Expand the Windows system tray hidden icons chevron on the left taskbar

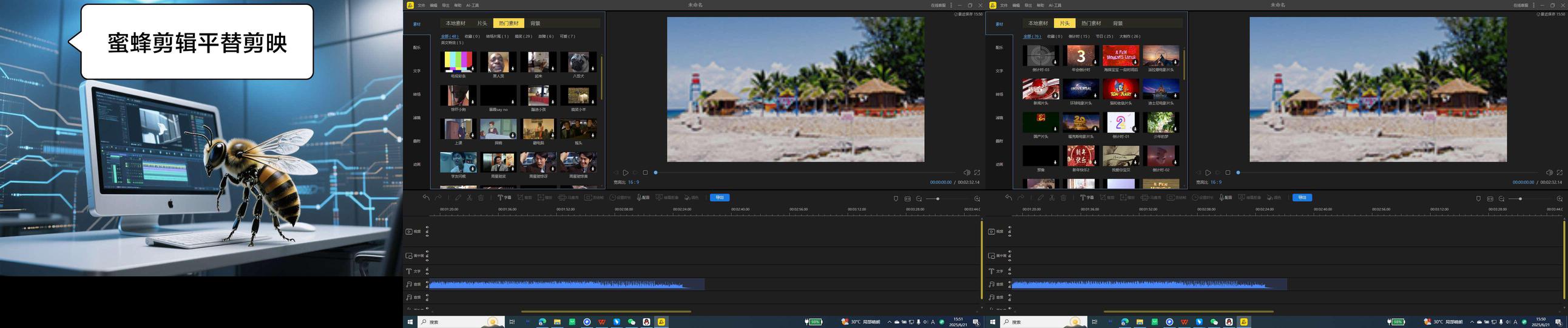(890, 322)
